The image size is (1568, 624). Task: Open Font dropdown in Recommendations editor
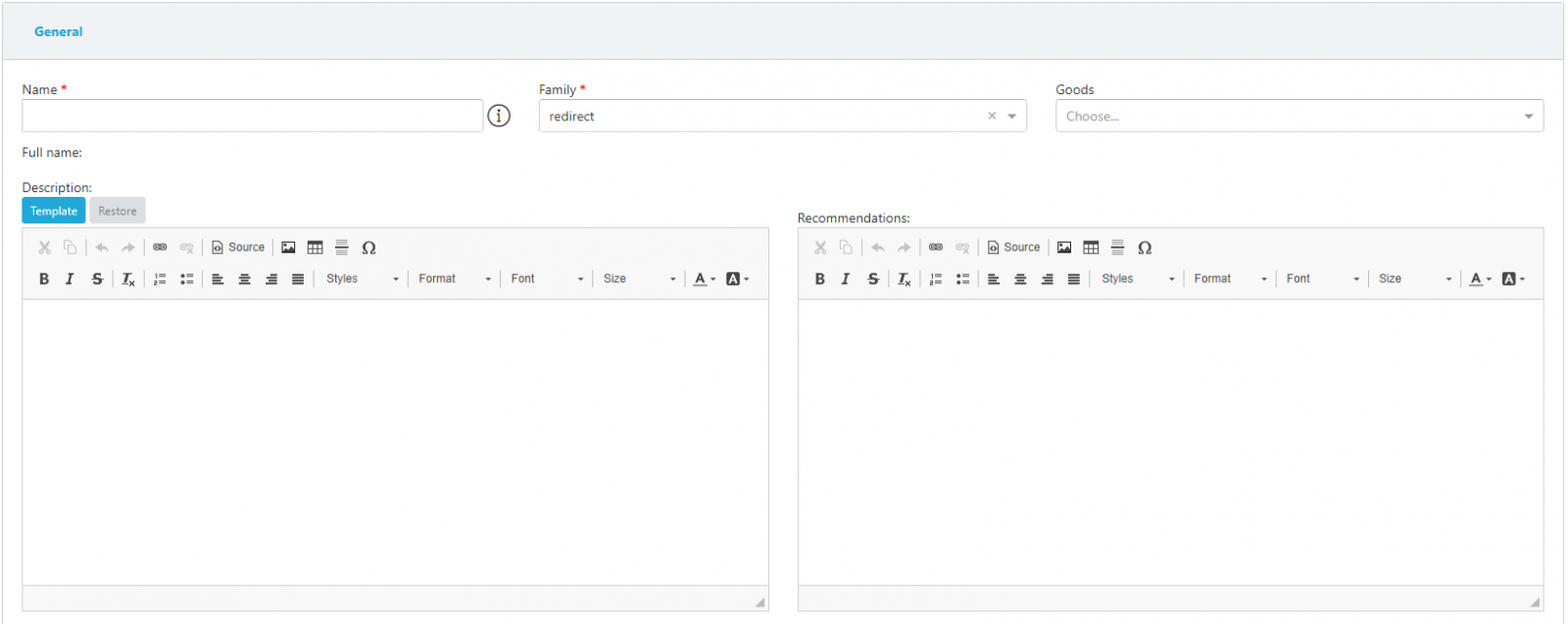tap(1323, 279)
